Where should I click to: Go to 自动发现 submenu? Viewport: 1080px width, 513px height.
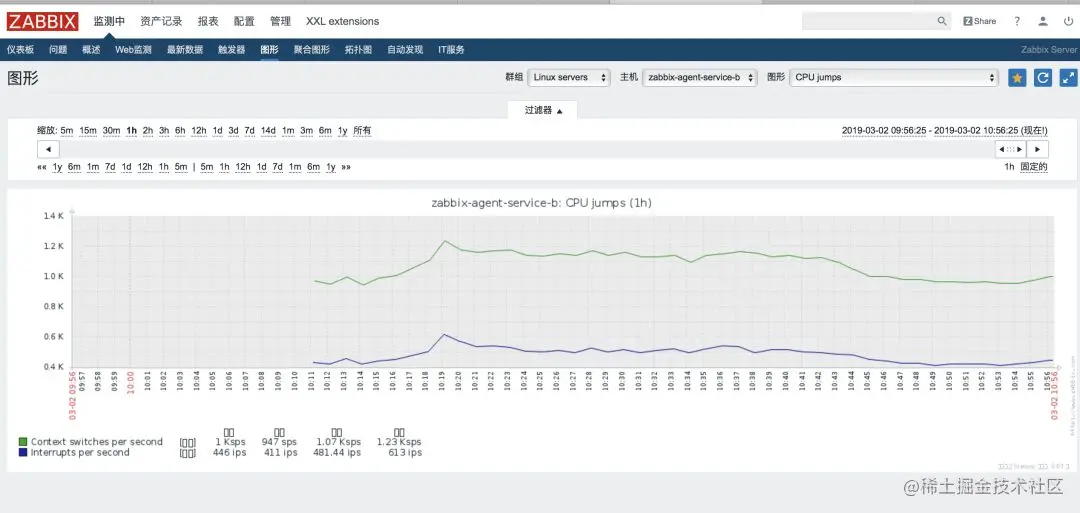405,50
